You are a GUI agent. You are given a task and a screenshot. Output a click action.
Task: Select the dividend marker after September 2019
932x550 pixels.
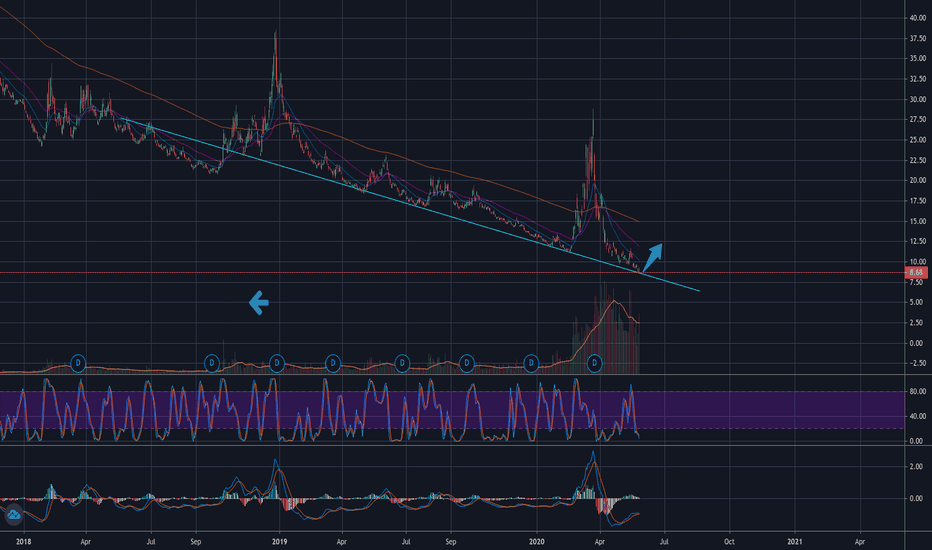click(x=467, y=363)
